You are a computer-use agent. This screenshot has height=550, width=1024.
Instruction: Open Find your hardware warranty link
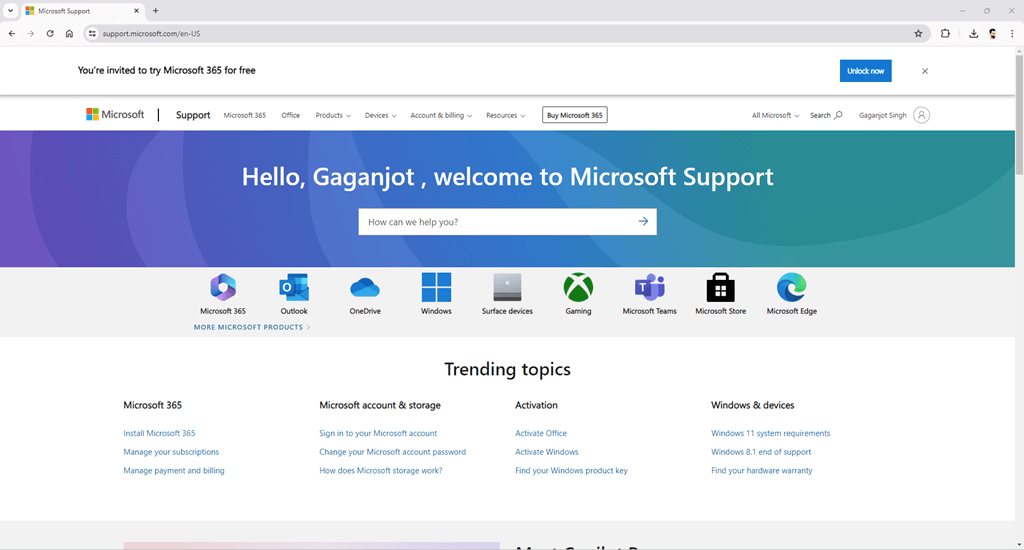(x=761, y=470)
